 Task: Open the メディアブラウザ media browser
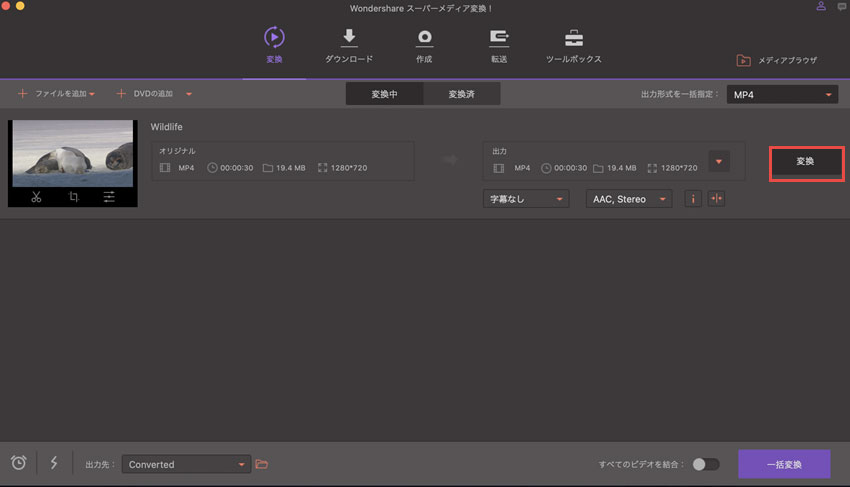(777, 60)
